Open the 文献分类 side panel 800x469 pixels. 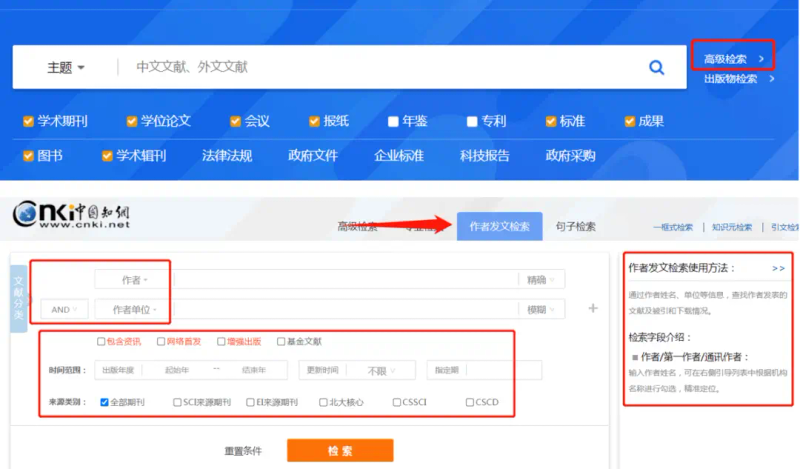pyautogui.click(x=18, y=298)
